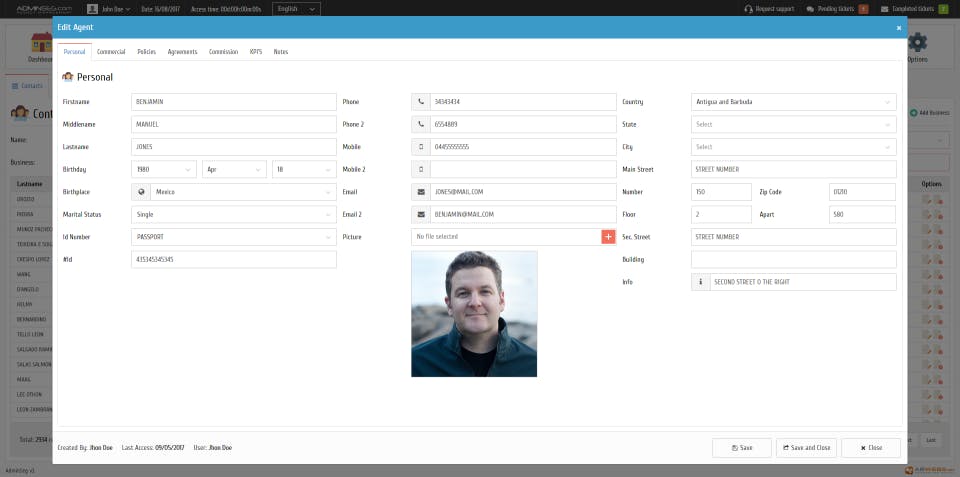
Task: Open the State select dropdown
Action: pos(793,124)
